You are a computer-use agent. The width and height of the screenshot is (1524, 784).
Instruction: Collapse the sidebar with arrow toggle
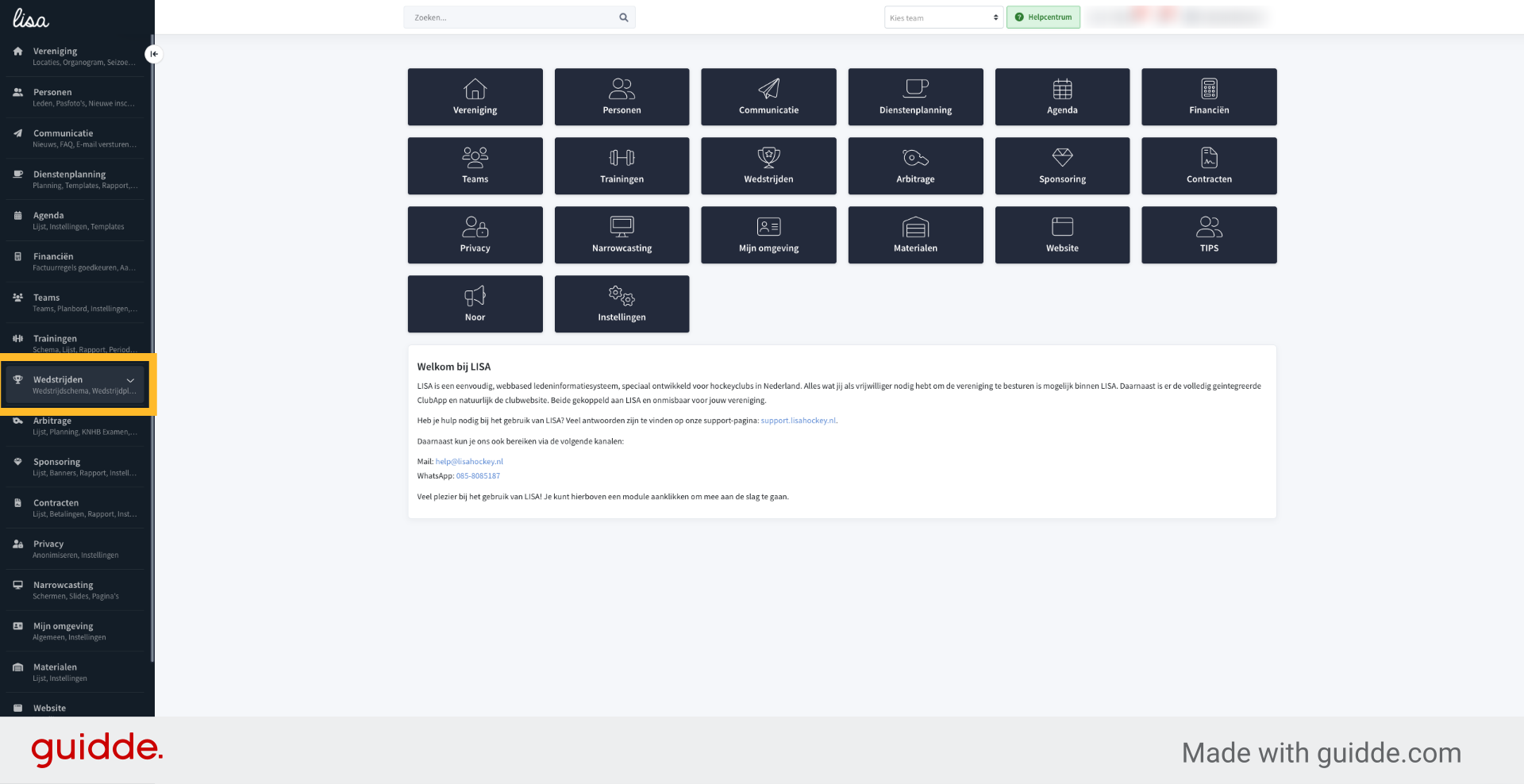[154, 54]
